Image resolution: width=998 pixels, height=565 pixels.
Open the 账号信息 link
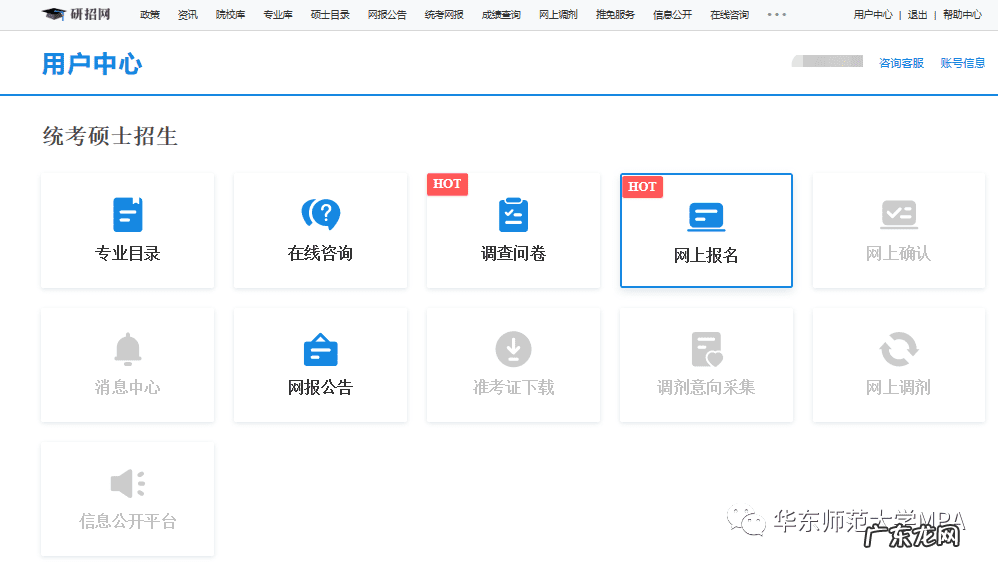tap(962, 63)
